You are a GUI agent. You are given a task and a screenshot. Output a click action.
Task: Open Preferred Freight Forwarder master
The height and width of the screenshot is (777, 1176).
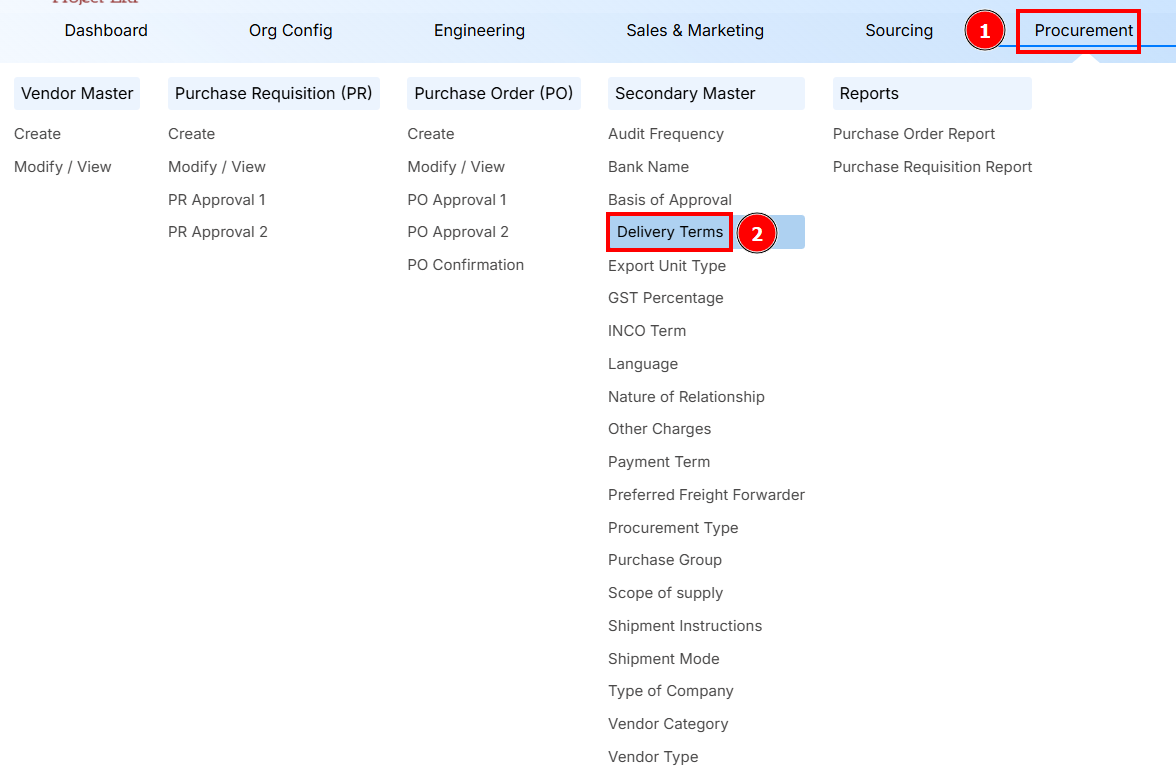706,494
